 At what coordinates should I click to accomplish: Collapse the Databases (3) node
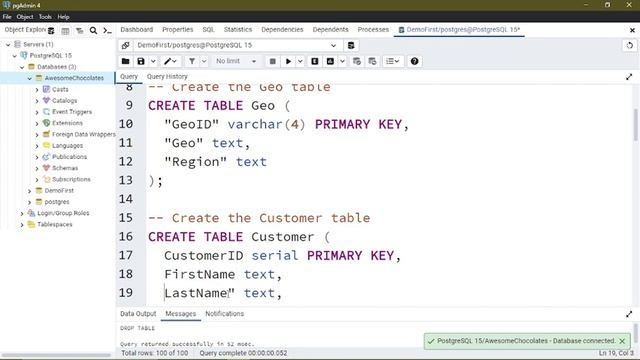pyautogui.click(x=22, y=67)
